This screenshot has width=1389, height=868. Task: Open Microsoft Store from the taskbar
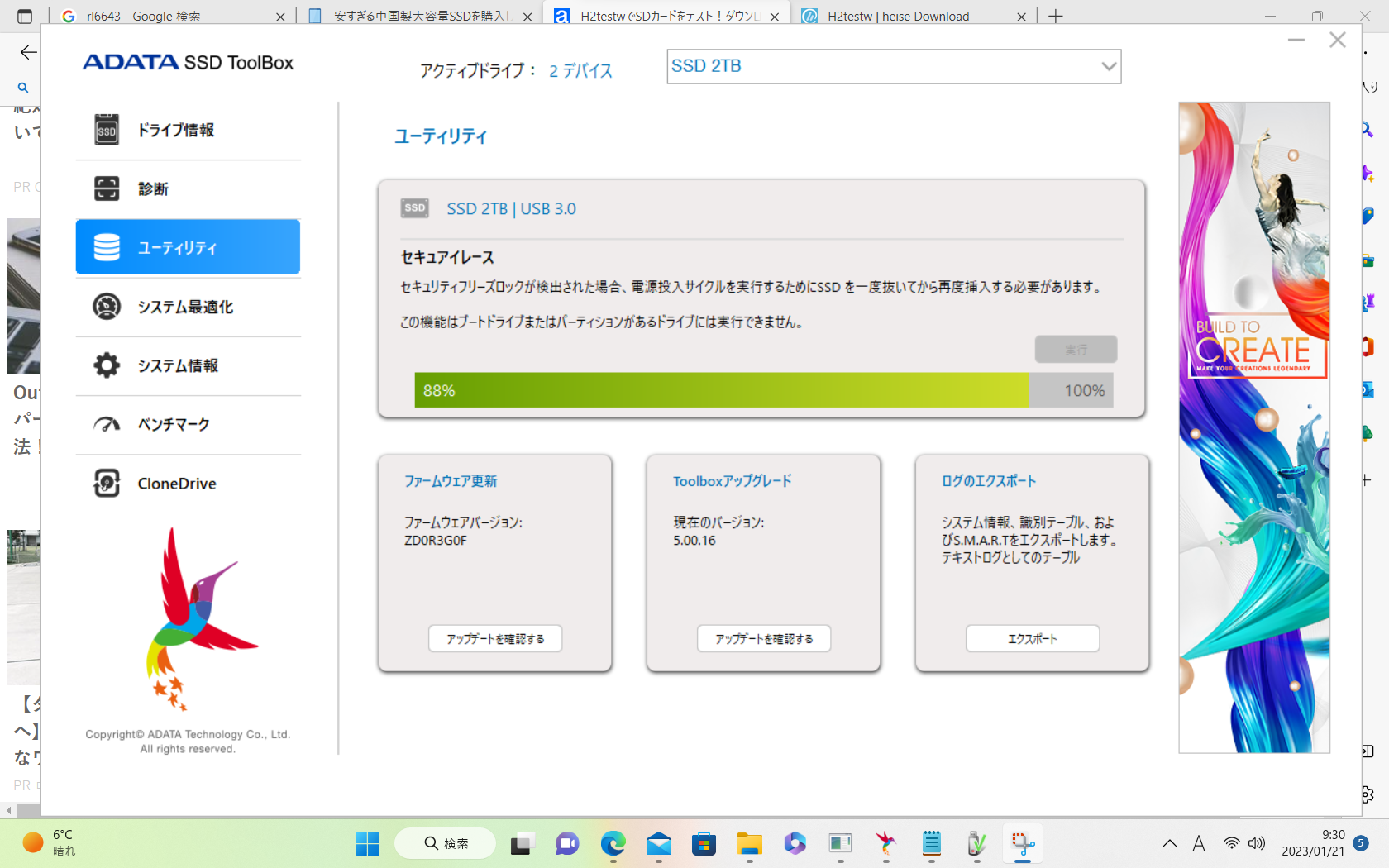(704, 843)
